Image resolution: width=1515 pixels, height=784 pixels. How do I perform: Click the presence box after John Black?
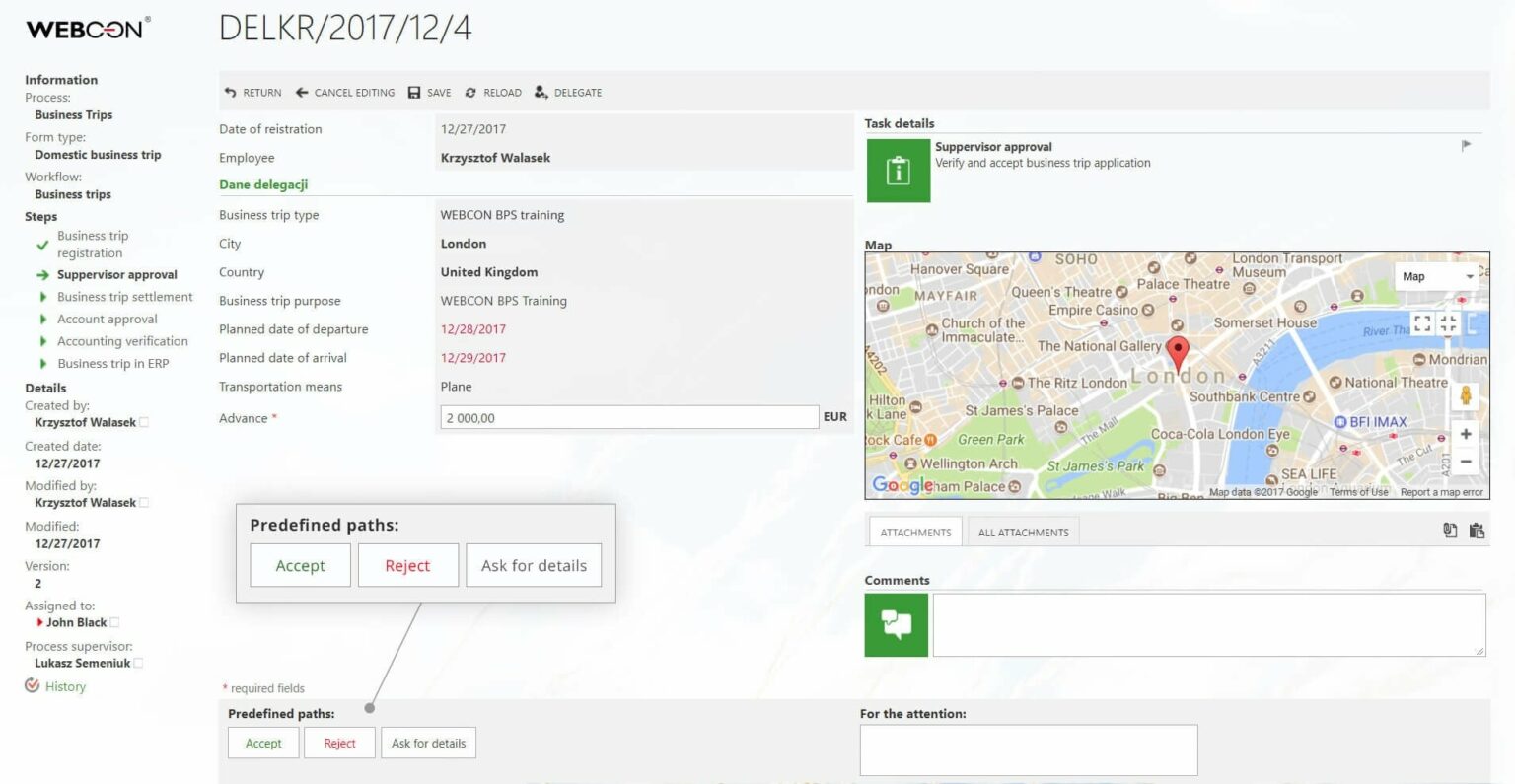[114, 622]
